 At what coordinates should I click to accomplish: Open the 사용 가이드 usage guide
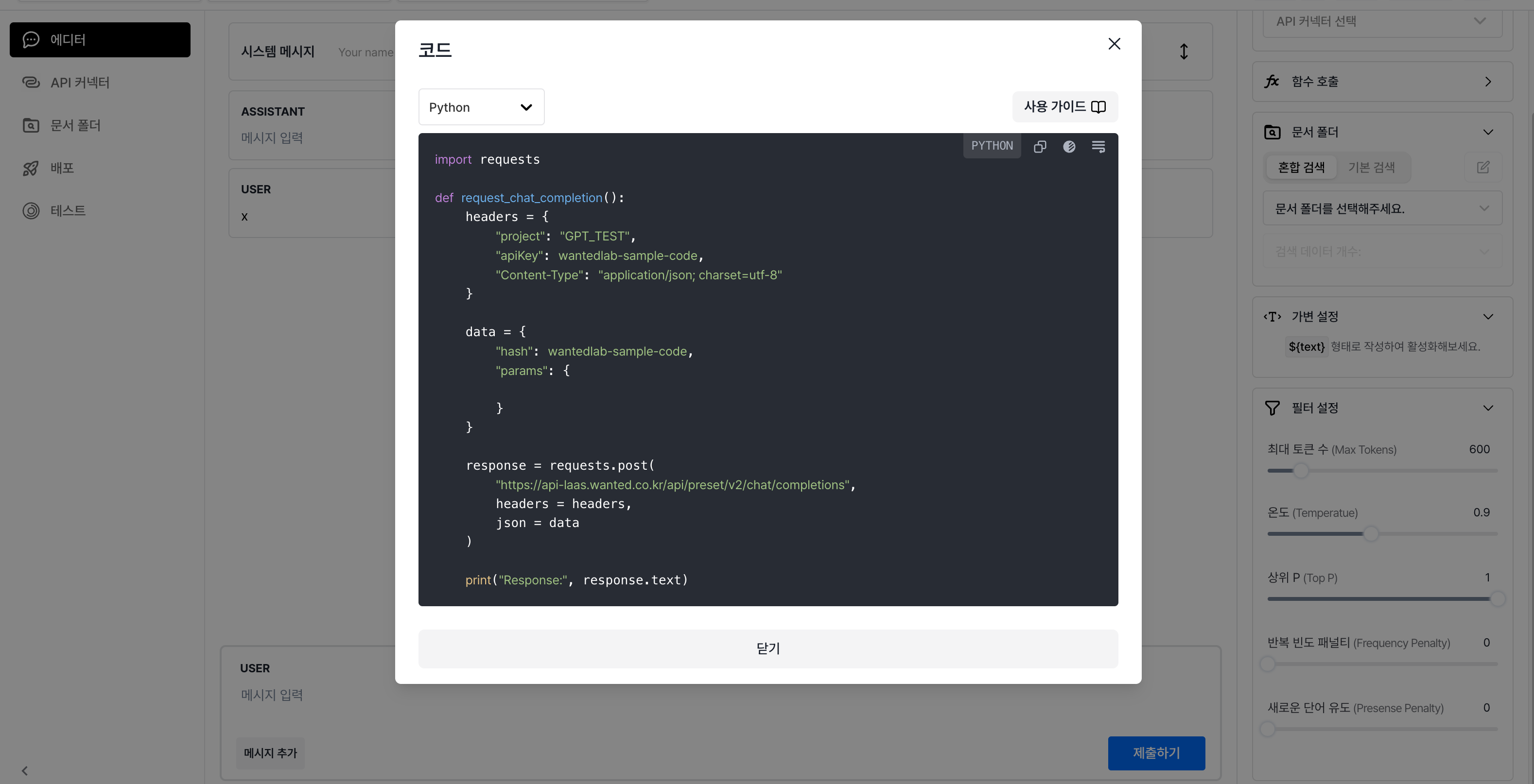1065,106
